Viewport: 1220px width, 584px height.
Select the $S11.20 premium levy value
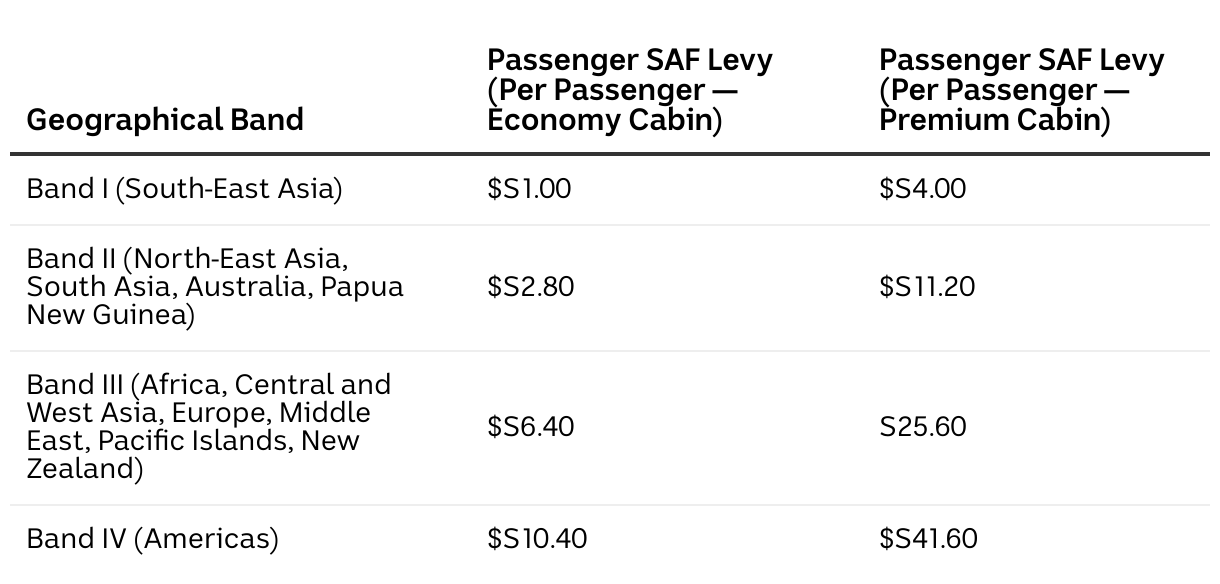click(x=926, y=287)
